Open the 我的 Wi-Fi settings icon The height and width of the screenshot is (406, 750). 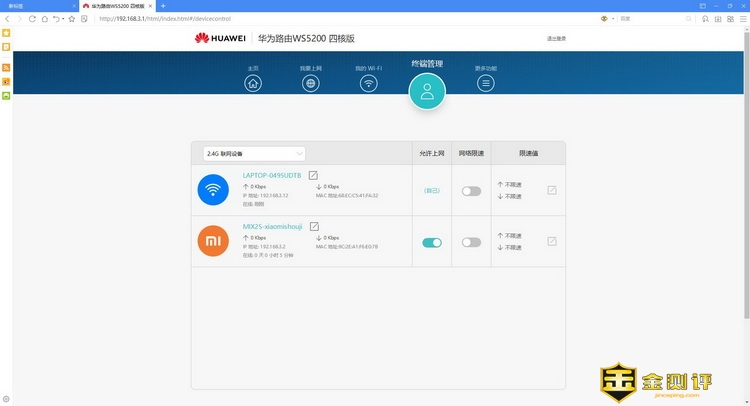tap(369, 83)
